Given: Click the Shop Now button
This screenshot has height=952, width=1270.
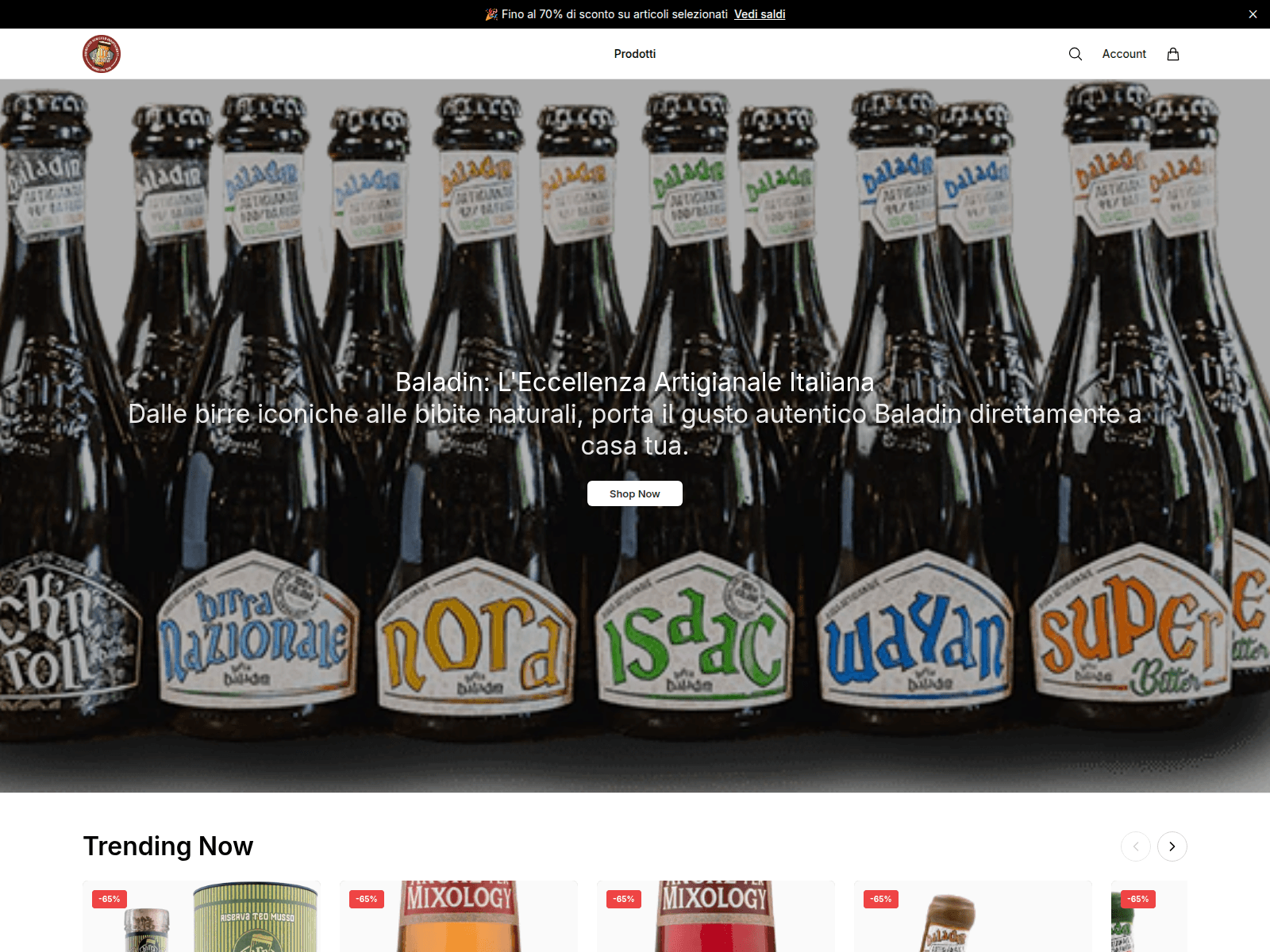Looking at the screenshot, I should point(635,493).
